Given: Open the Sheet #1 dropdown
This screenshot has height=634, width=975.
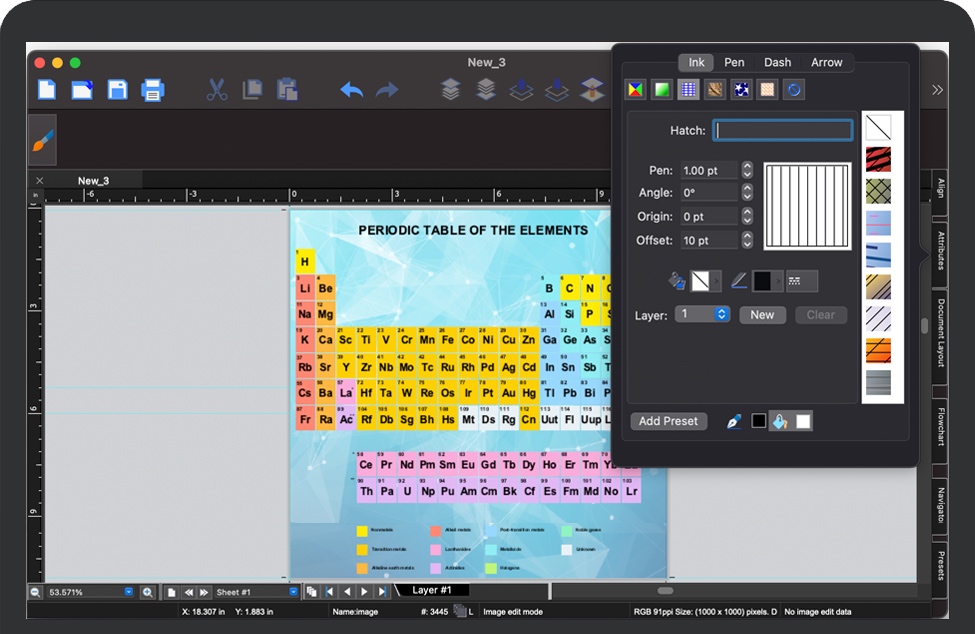Looking at the screenshot, I should point(294,592).
